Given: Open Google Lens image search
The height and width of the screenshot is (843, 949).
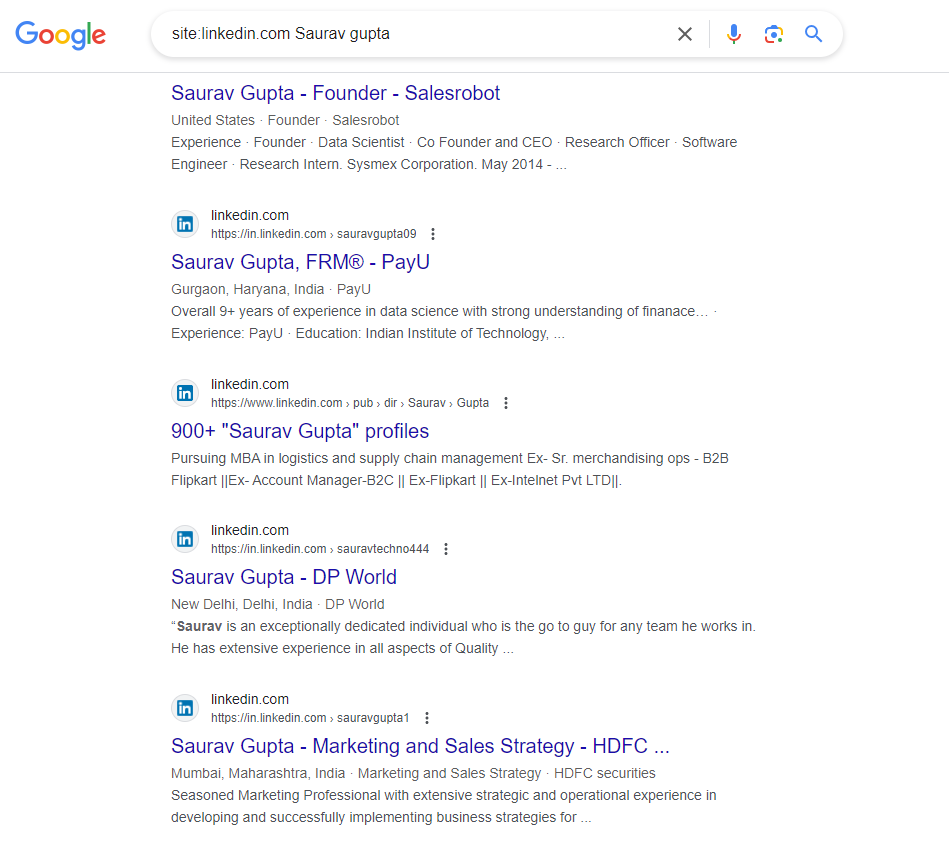Looking at the screenshot, I should click(773, 33).
